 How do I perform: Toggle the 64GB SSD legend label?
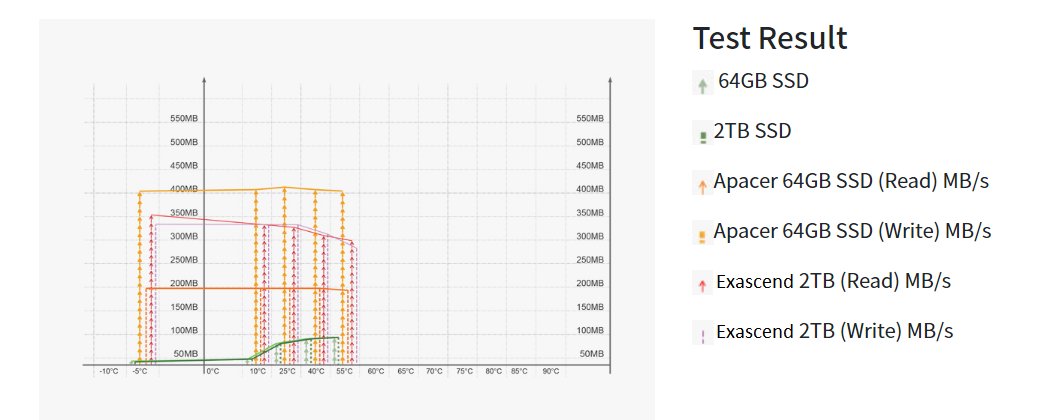pyautogui.click(x=763, y=81)
